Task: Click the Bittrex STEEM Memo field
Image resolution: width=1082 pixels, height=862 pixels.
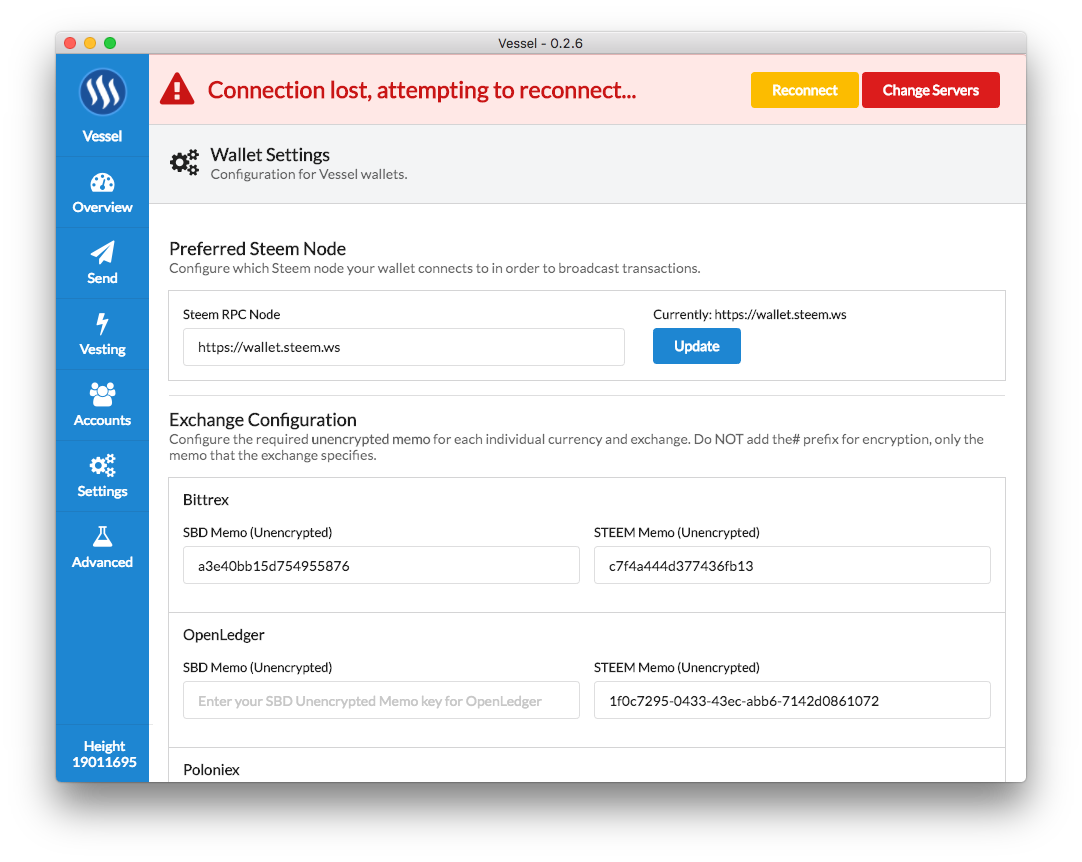Action: [x=791, y=565]
